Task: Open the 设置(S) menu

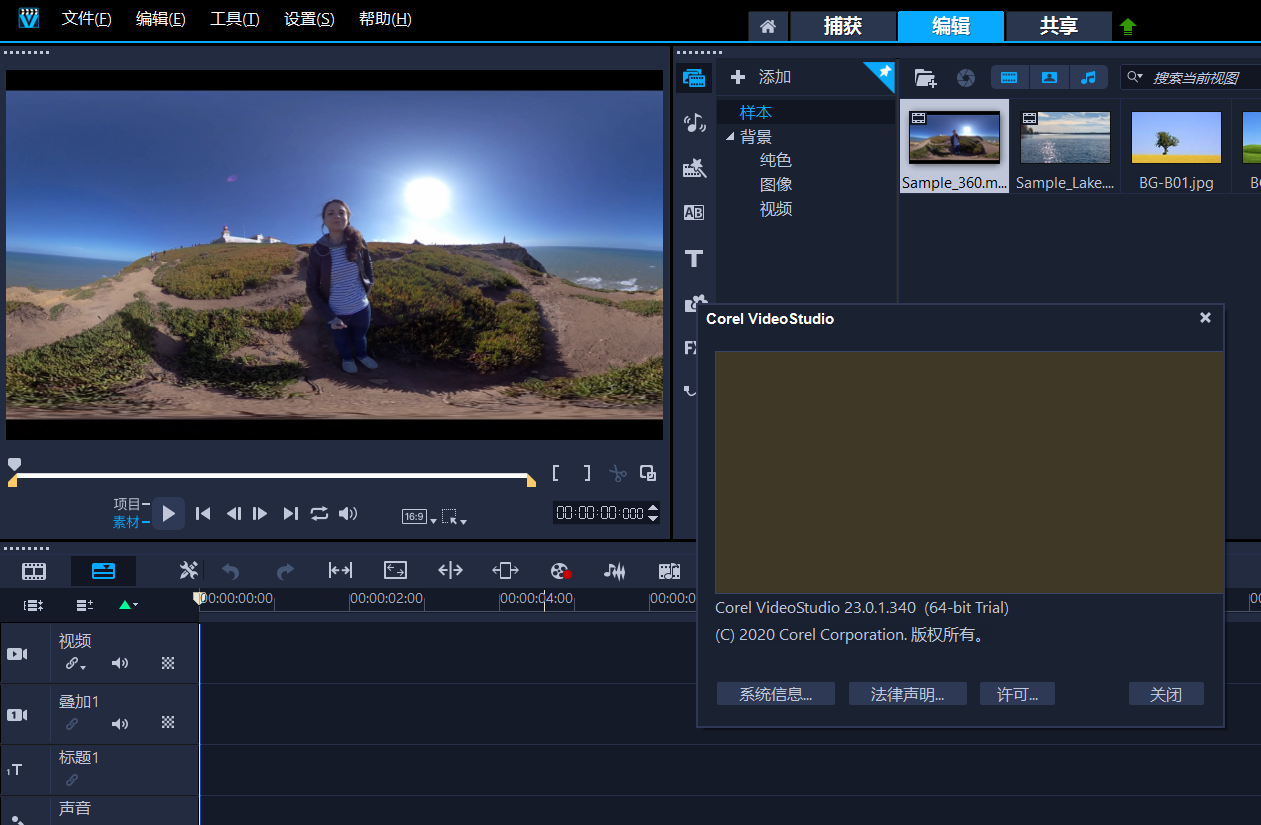Action: [x=309, y=19]
